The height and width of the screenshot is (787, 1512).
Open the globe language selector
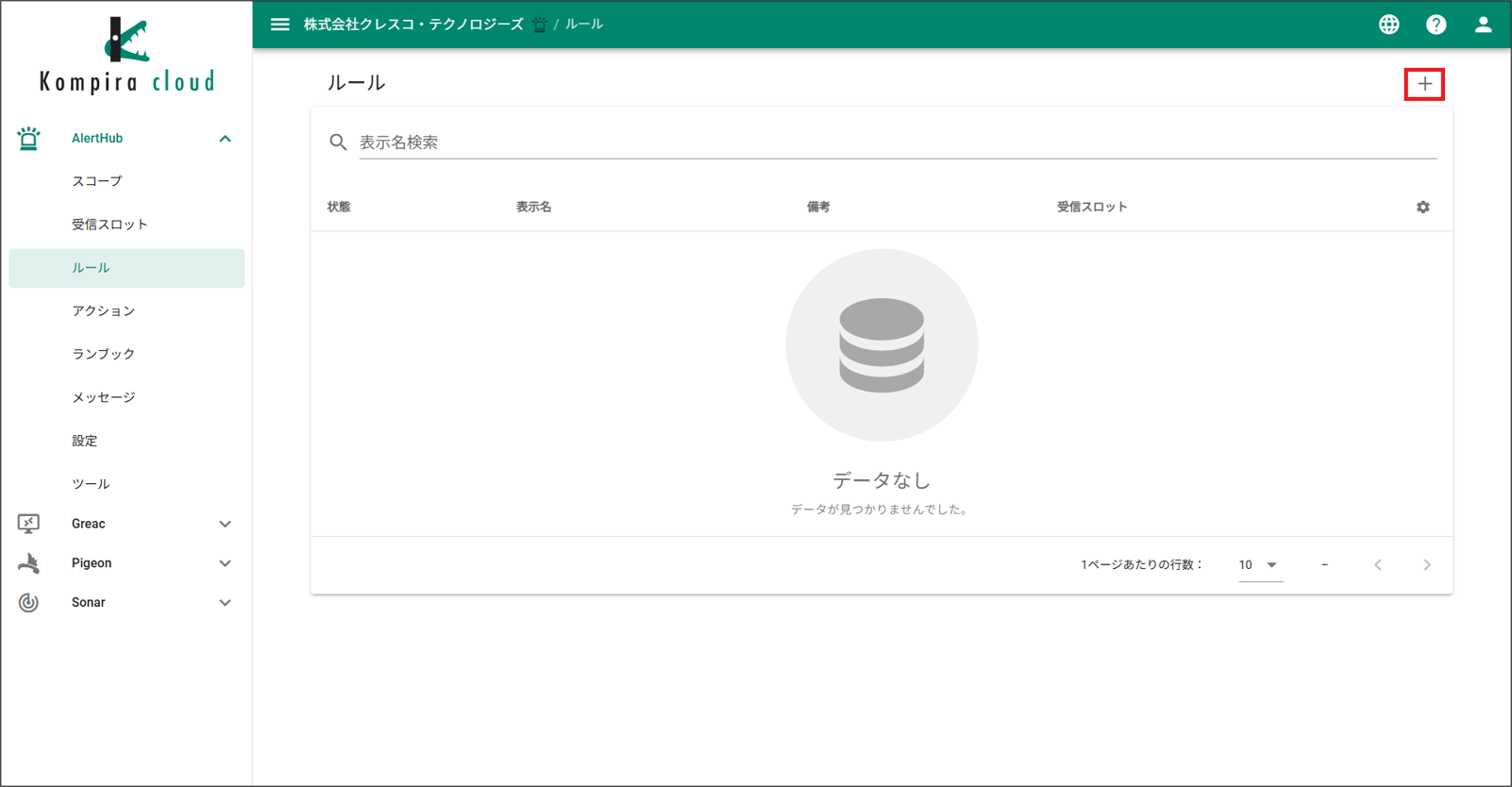coord(1388,25)
